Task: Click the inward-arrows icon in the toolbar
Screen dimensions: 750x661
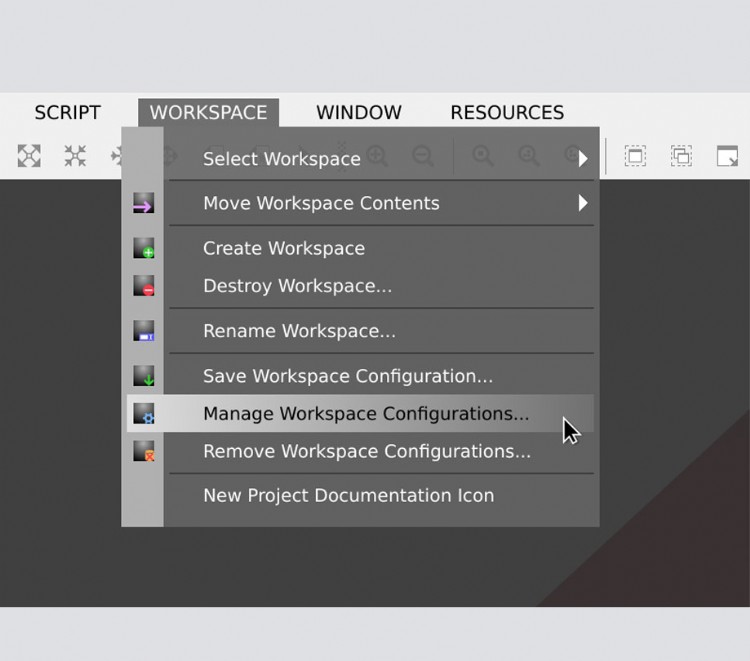Action: pyautogui.click(x=75, y=155)
